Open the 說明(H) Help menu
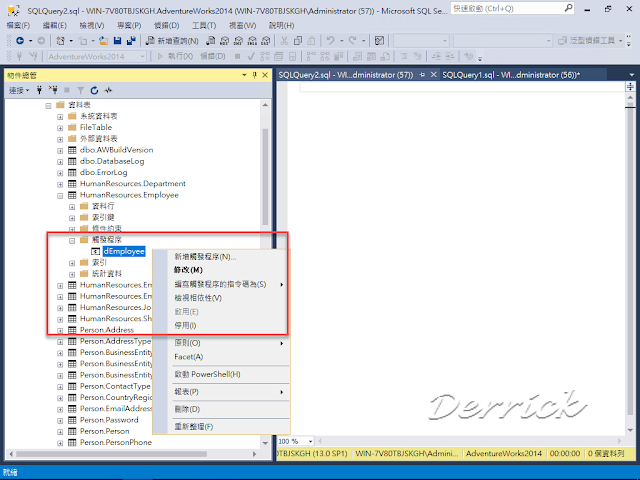 281,25
